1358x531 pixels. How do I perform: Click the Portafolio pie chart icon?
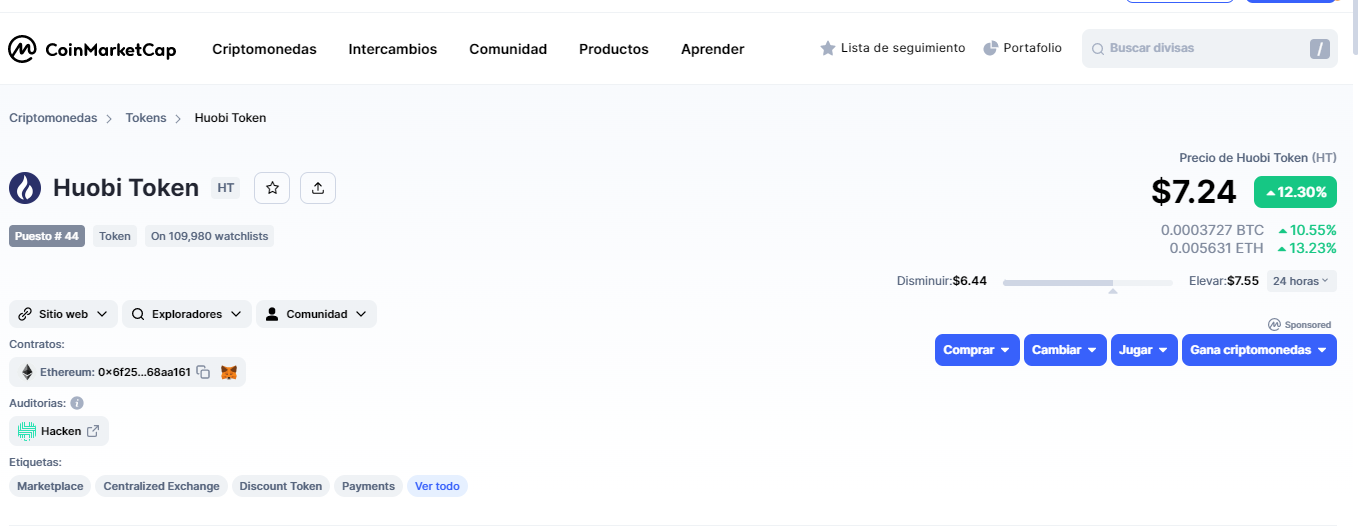click(x=991, y=48)
